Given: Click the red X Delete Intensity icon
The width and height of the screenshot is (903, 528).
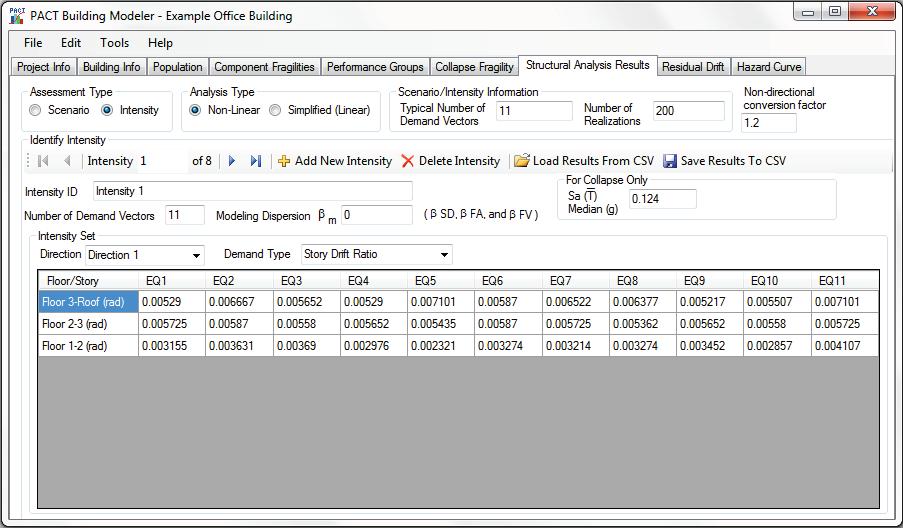Looking at the screenshot, I should click(408, 161).
